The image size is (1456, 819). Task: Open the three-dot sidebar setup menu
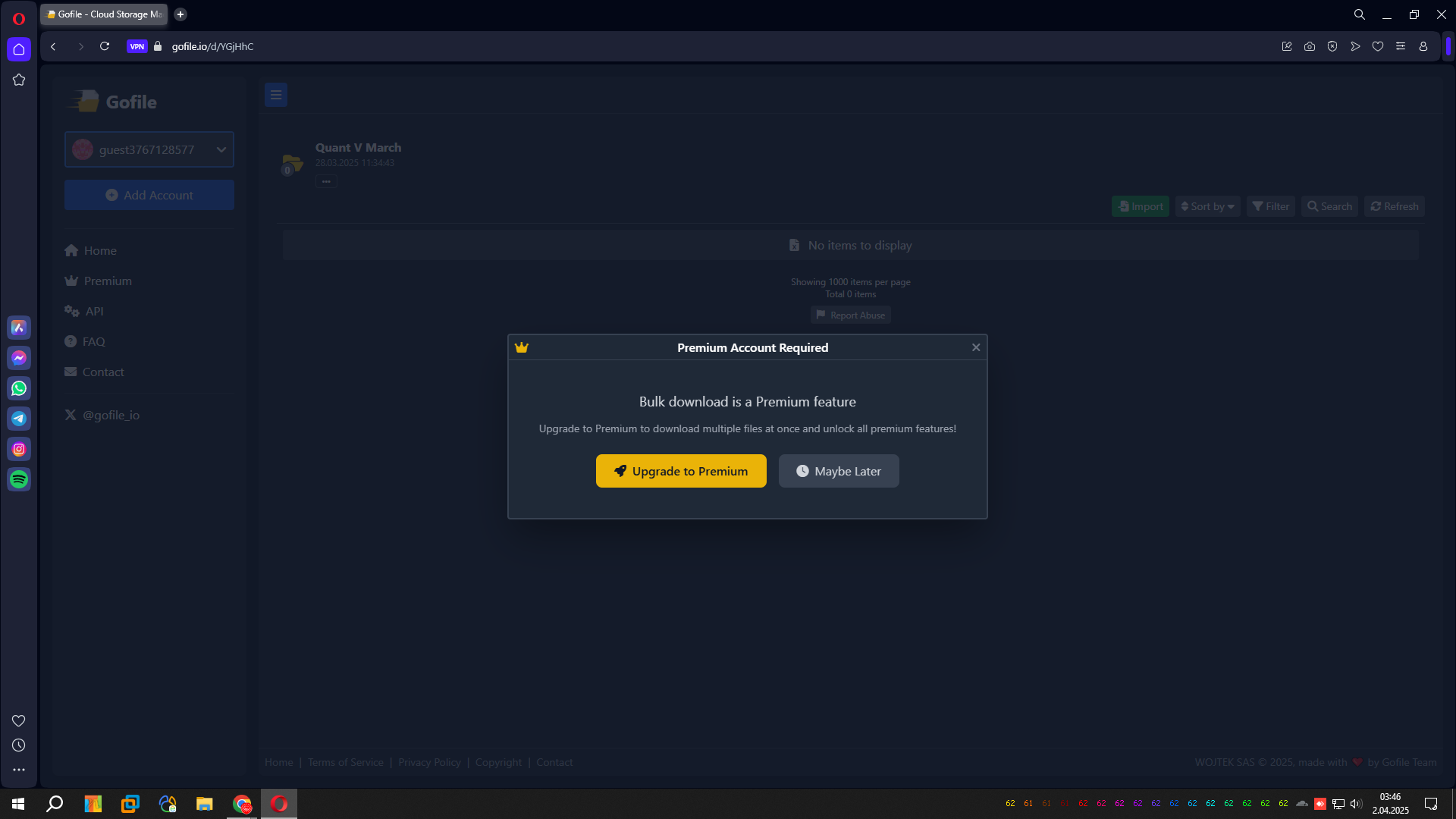(x=19, y=770)
